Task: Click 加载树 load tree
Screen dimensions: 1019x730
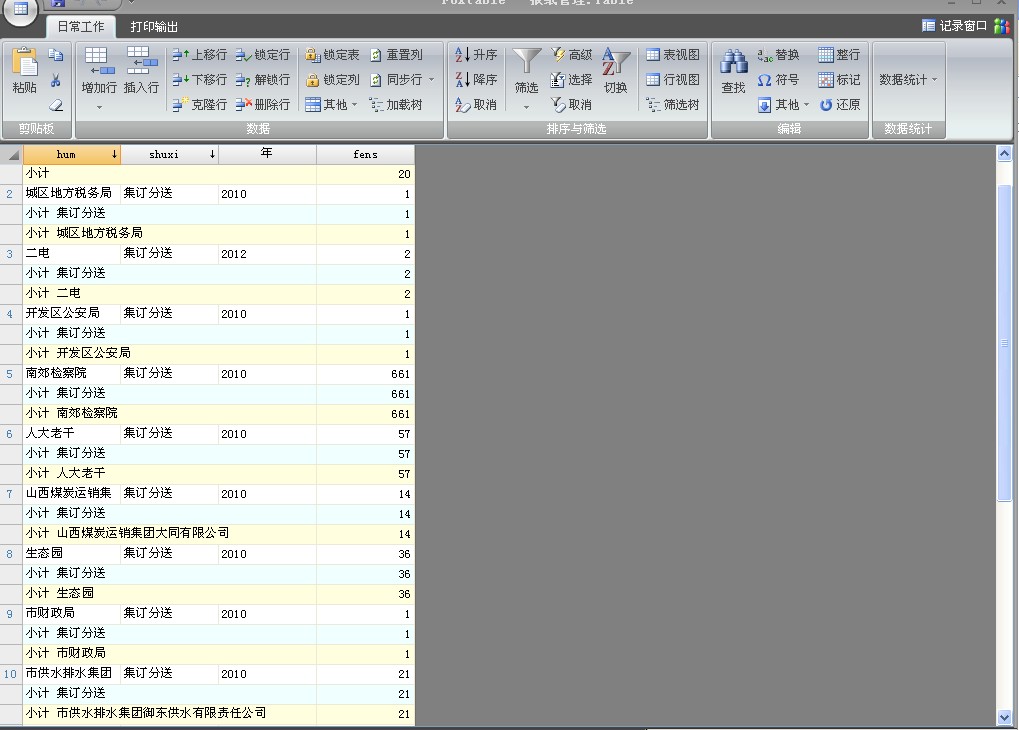Action: pyautogui.click(x=396, y=104)
